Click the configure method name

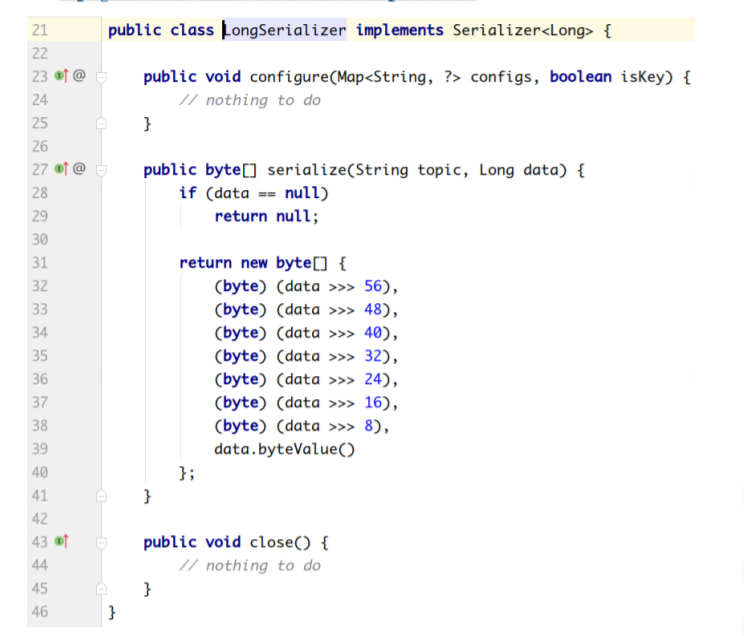pos(289,77)
